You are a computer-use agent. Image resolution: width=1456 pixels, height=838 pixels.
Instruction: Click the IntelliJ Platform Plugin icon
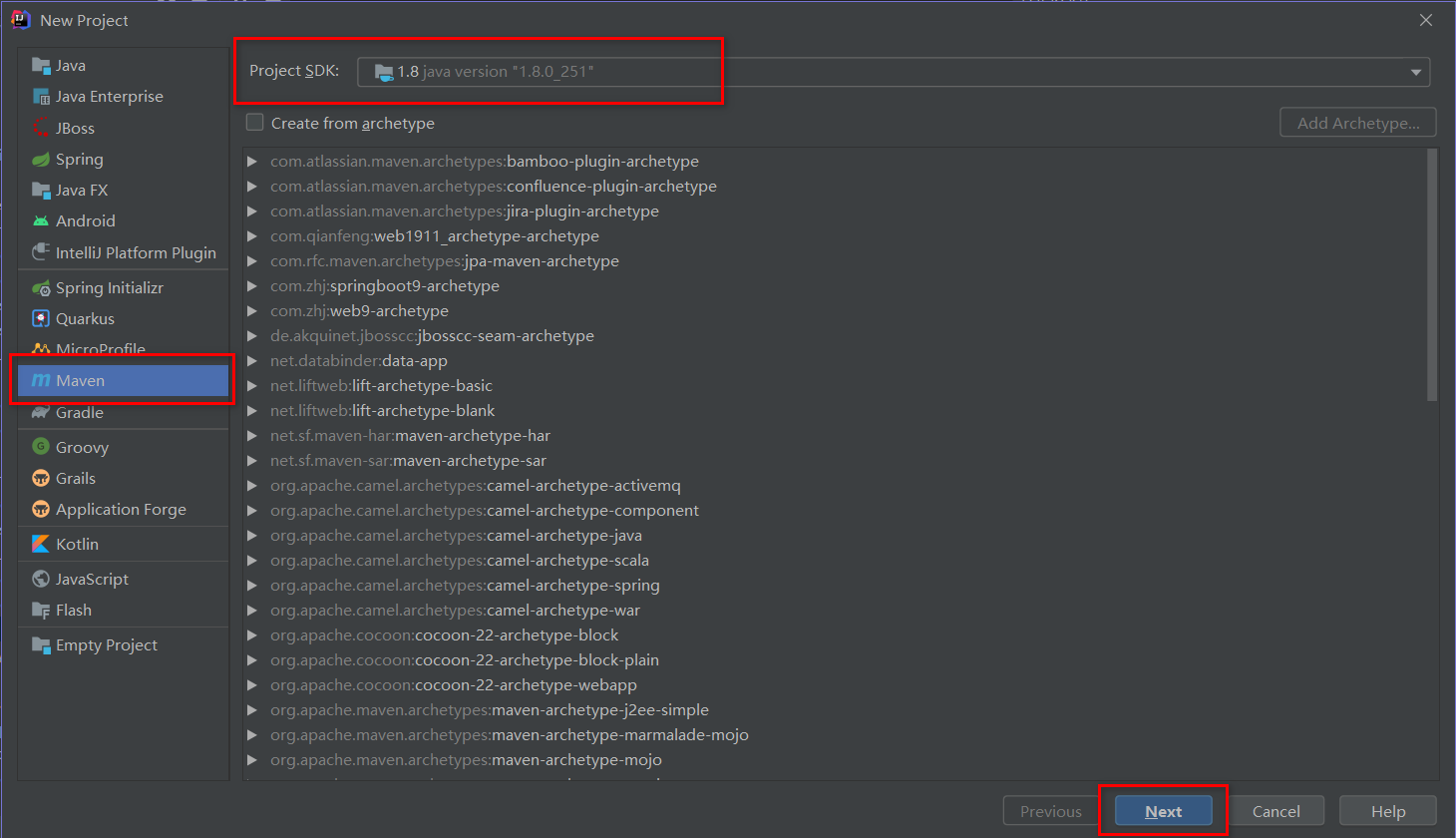click(41, 252)
